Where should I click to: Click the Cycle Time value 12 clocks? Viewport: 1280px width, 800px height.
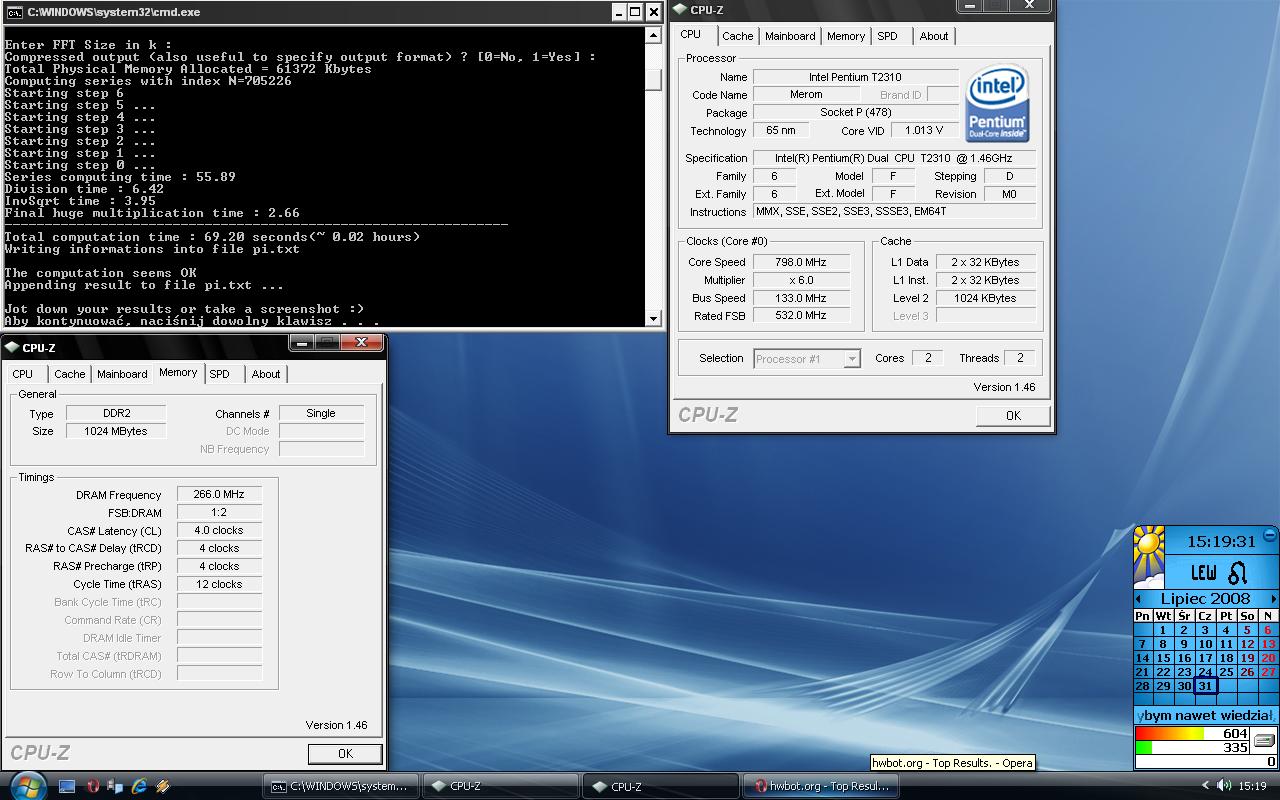tap(219, 584)
